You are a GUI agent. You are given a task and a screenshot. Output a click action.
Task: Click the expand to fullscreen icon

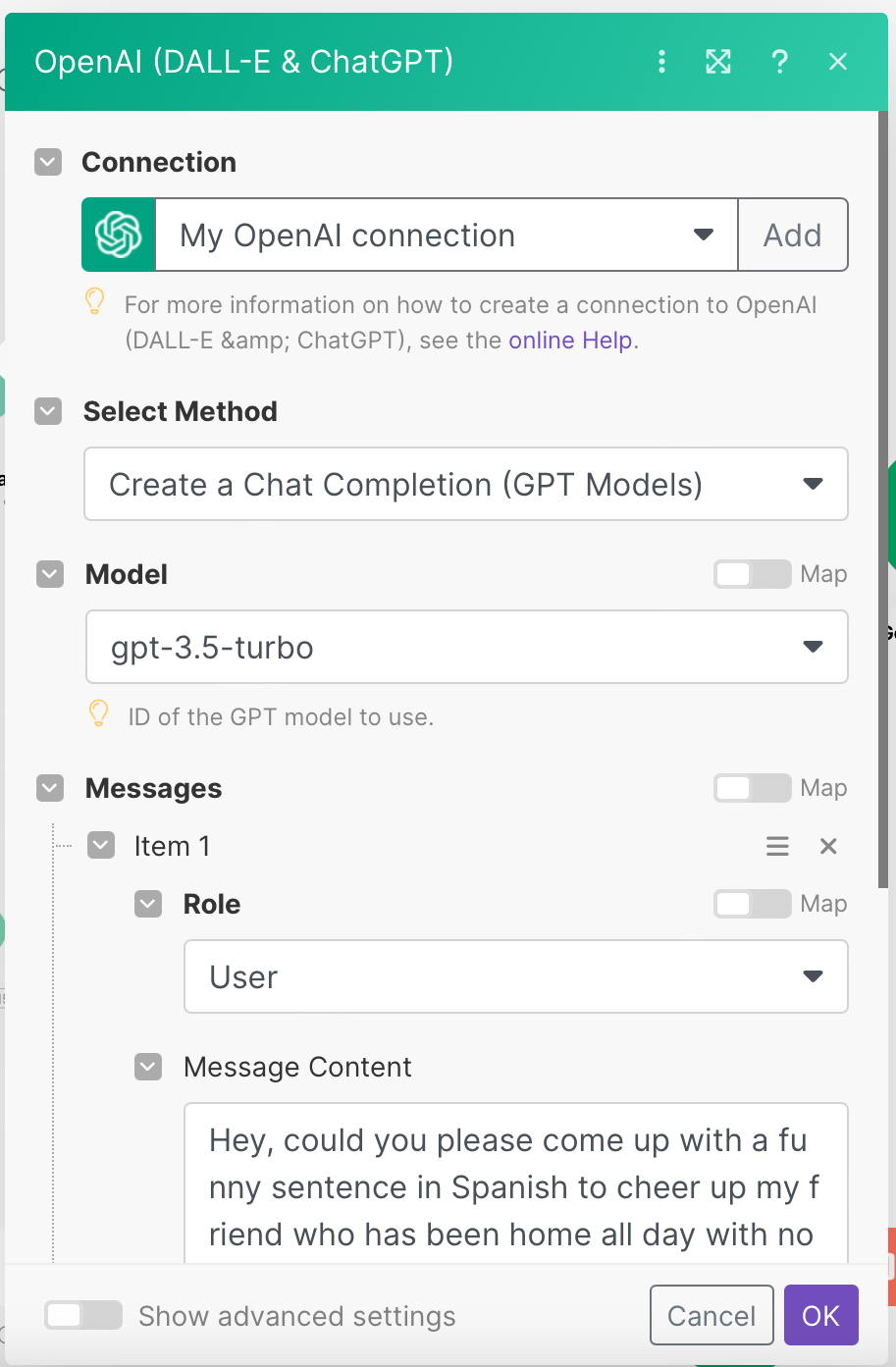[x=718, y=62]
